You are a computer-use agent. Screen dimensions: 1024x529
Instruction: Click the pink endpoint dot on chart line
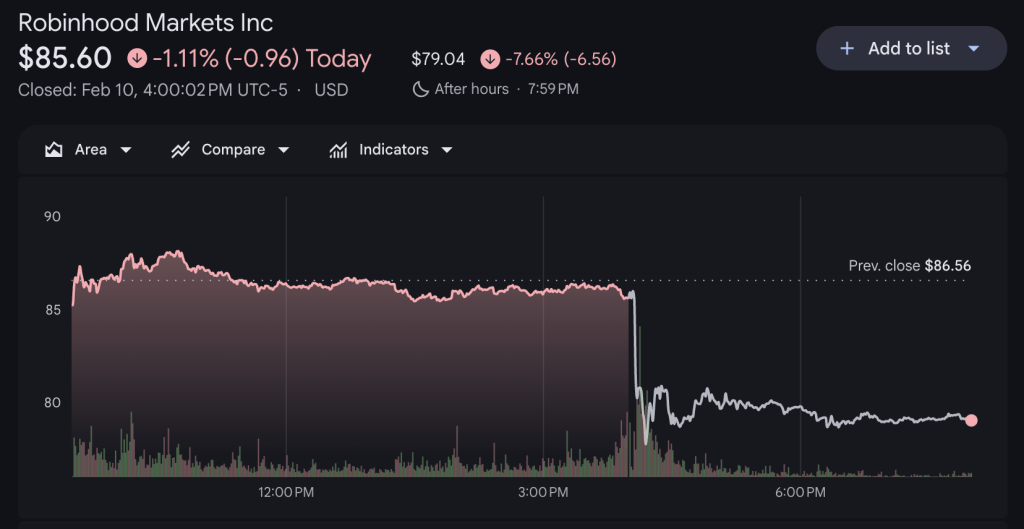coord(971,421)
